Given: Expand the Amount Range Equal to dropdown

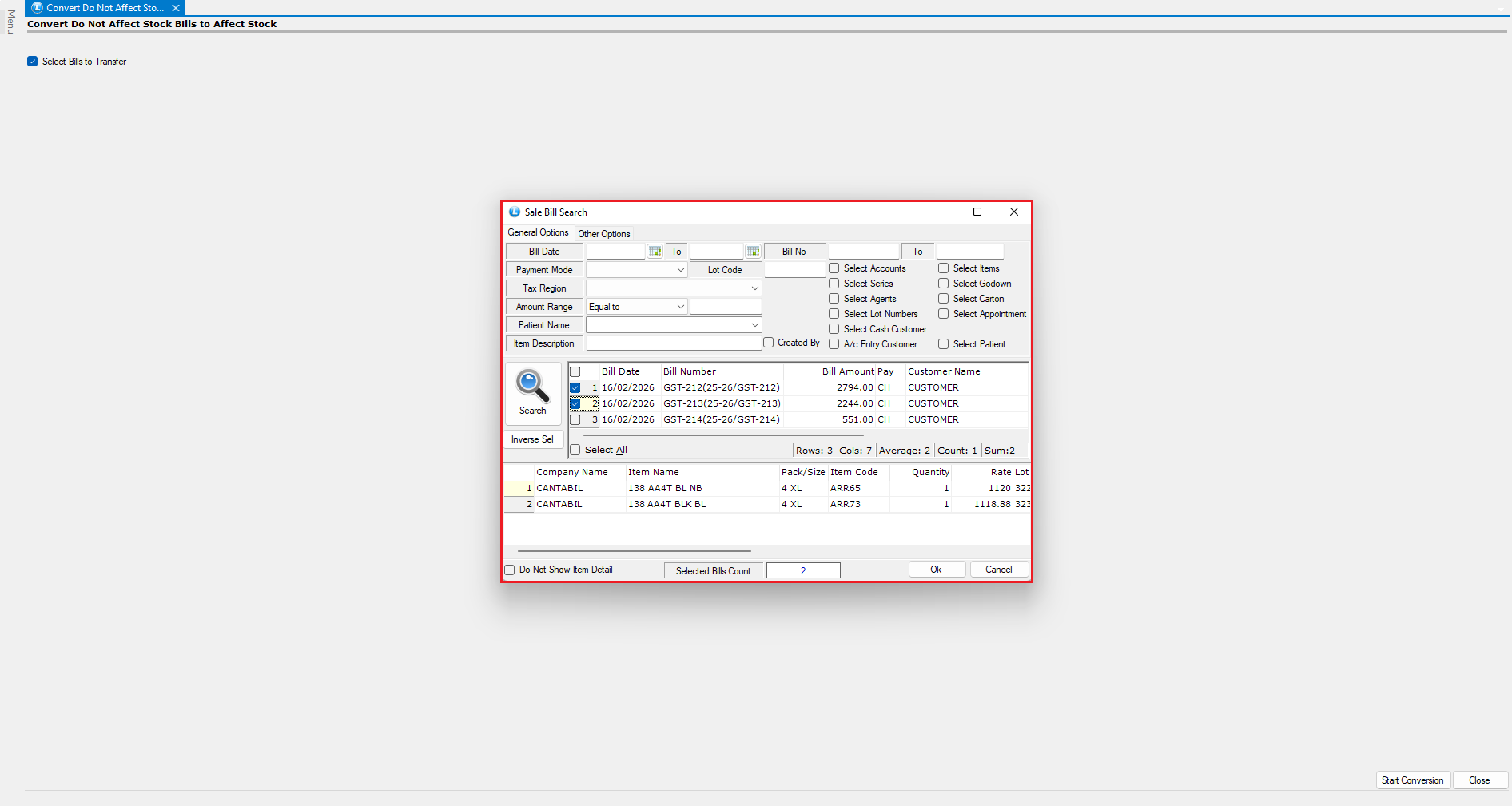Looking at the screenshot, I should click(x=680, y=307).
